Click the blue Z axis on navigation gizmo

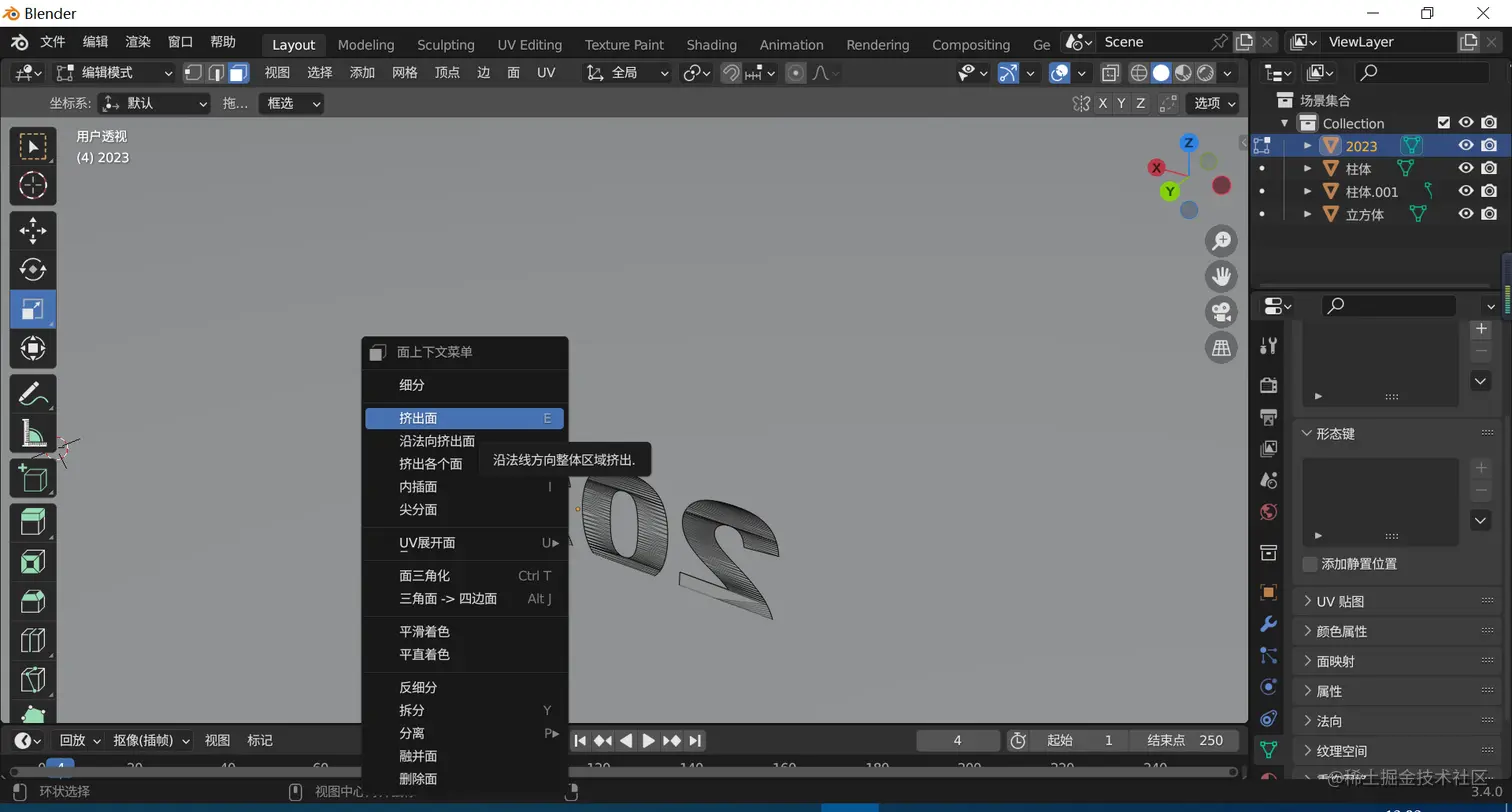(x=1189, y=143)
